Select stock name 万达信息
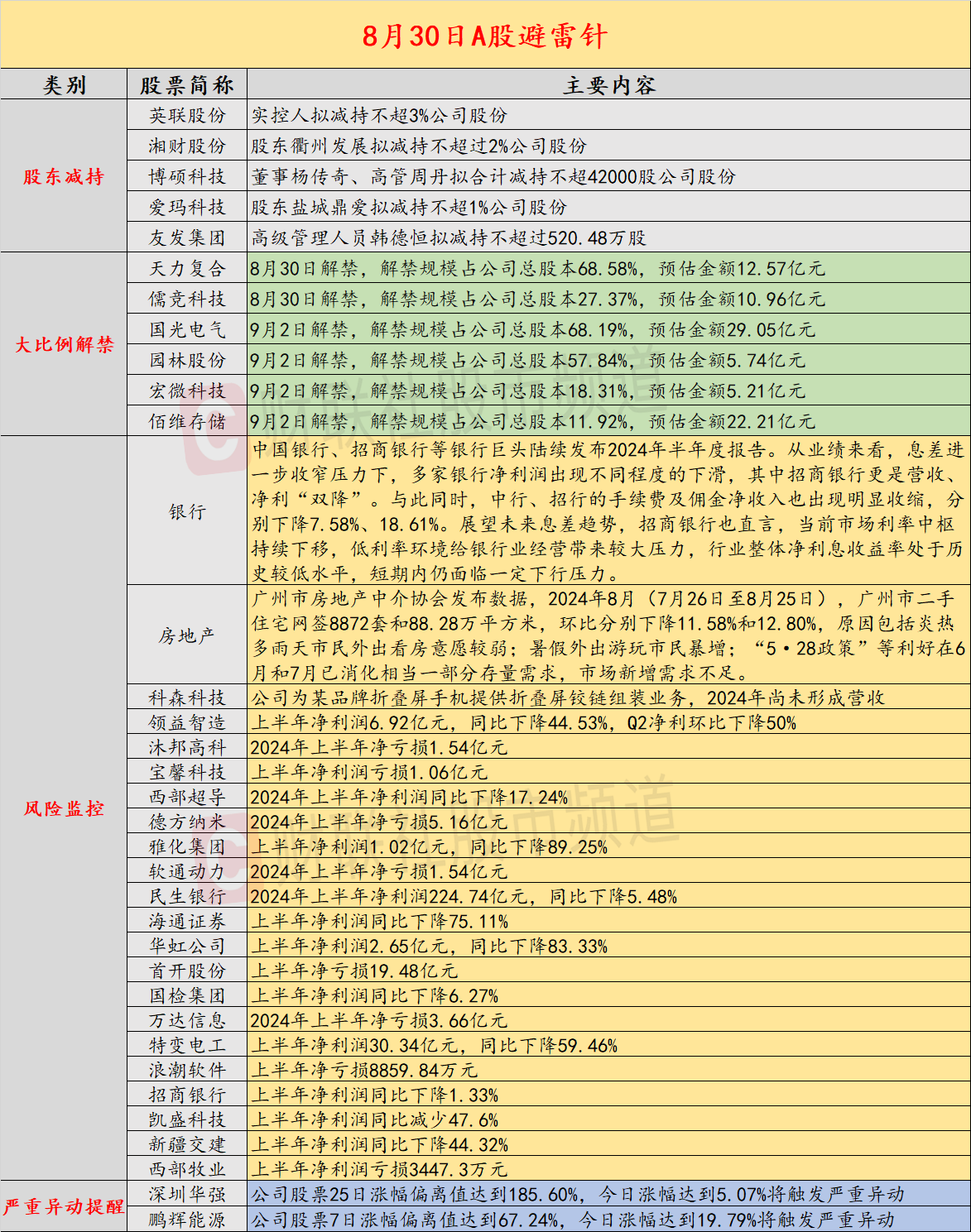Screen dimensions: 971x1232 click(x=187, y=1020)
